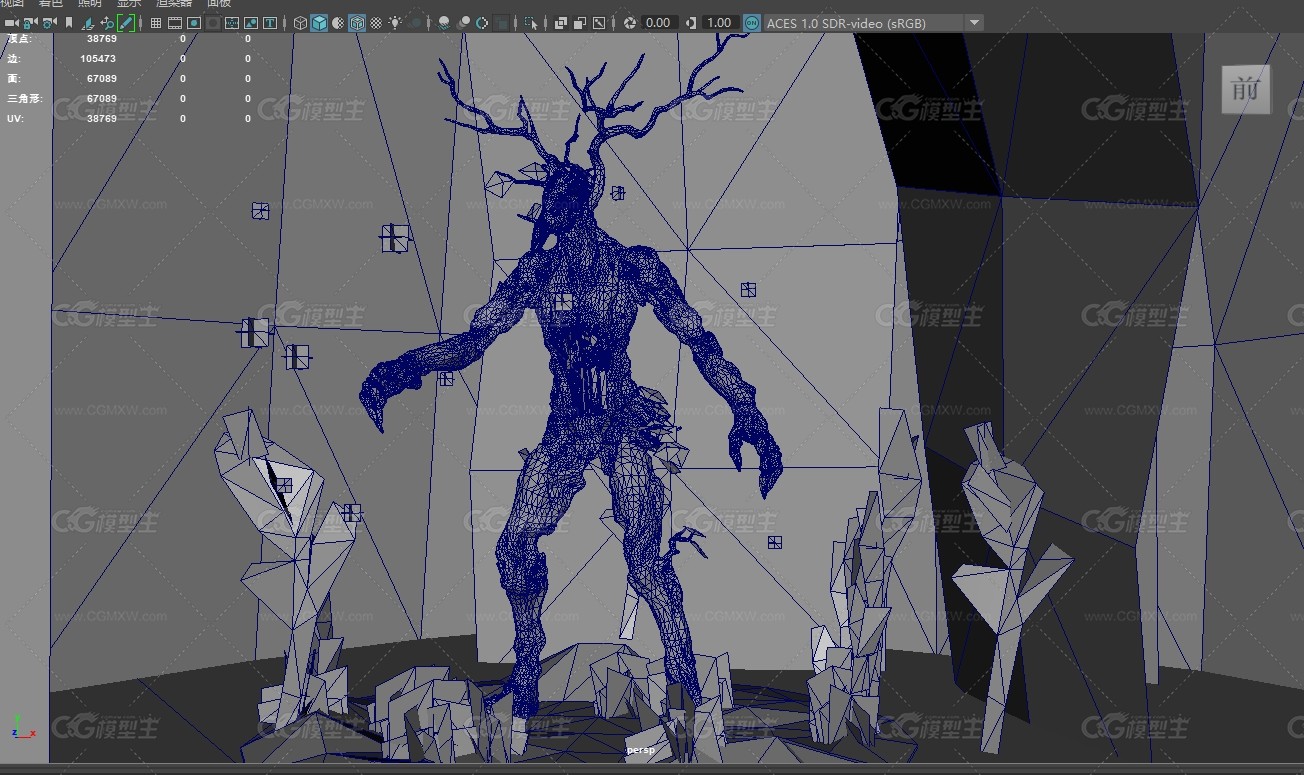Click the Gamma icon
The height and width of the screenshot is (775, 1304).
pos(689,23)
